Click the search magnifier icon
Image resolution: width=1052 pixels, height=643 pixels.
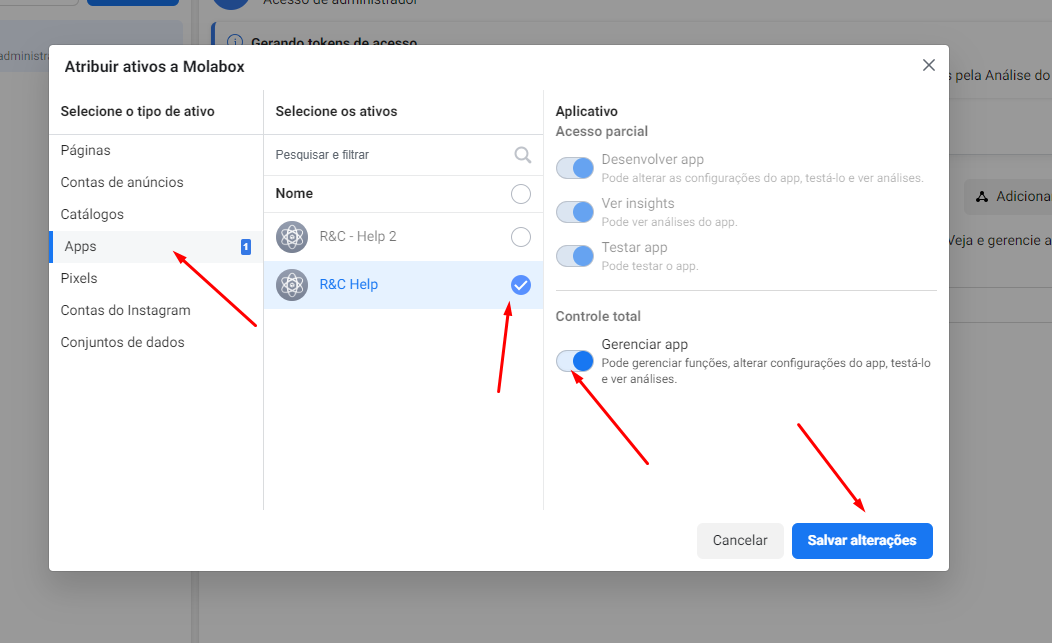pyautogui.click(x=523, y=155)
